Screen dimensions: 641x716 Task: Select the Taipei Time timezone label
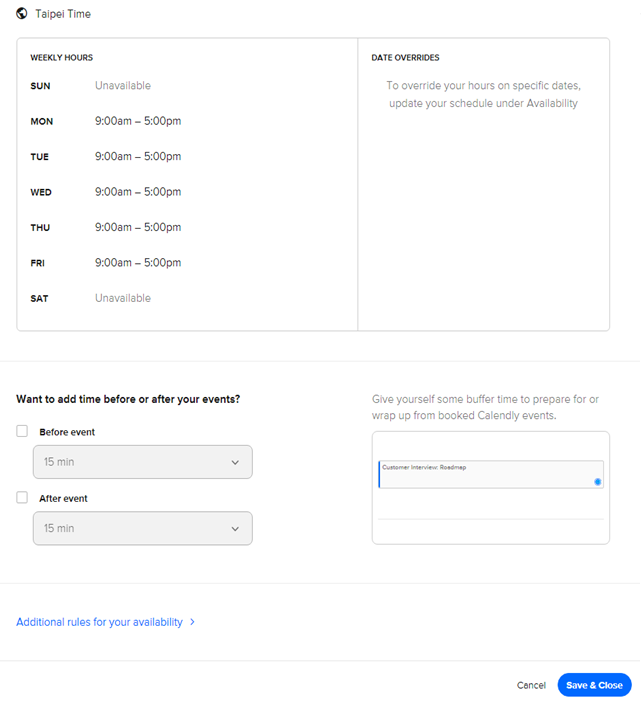click(x=63, y=14)
